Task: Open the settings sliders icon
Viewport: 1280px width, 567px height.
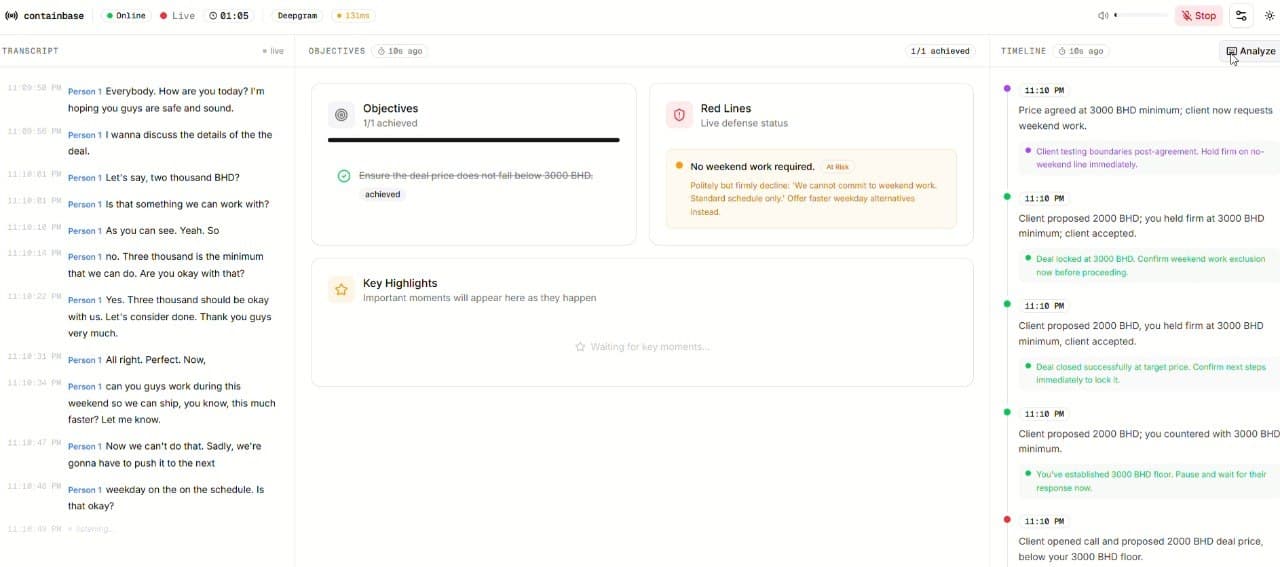Action: [1241, 16]
